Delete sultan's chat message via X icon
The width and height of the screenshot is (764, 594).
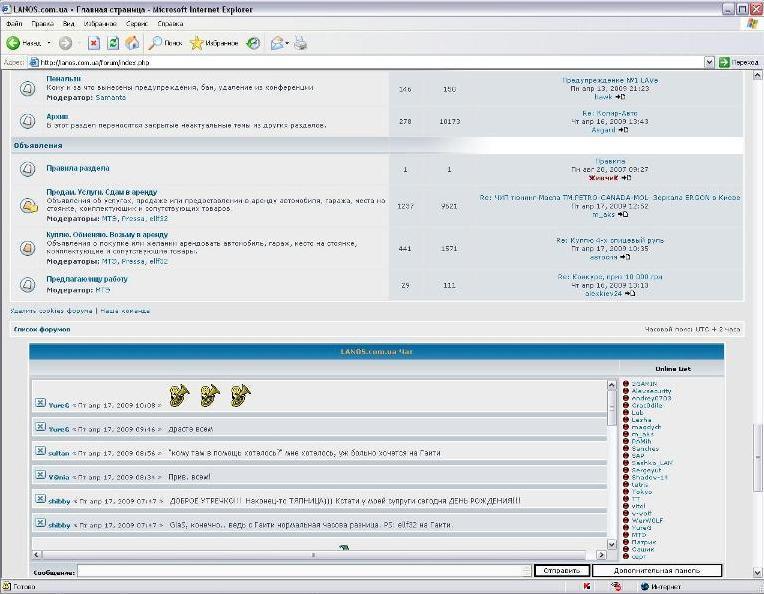[x=40, y=451]
